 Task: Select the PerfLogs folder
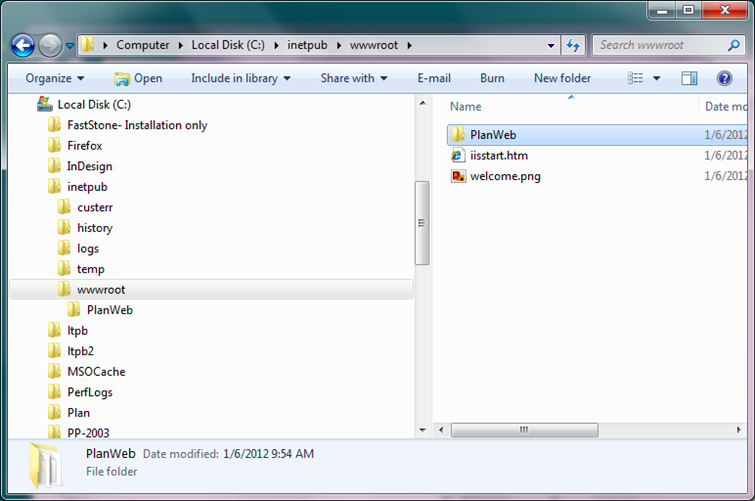(x=90, y=393)
